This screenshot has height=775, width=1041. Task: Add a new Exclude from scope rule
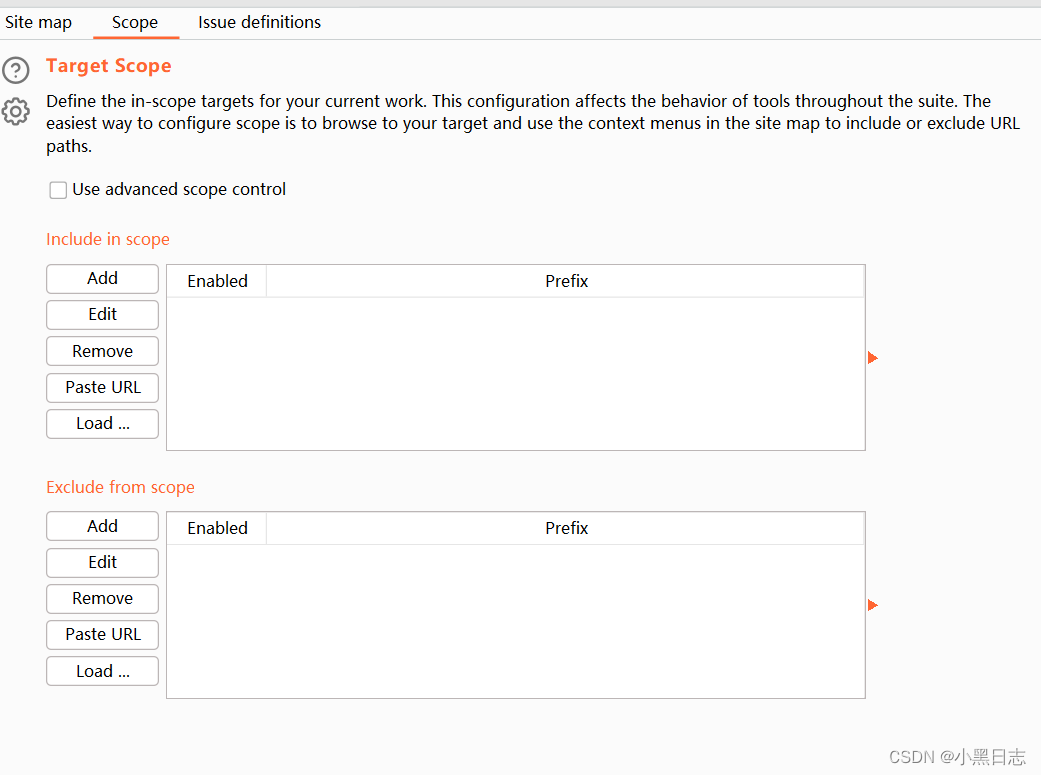click(102, 526)
